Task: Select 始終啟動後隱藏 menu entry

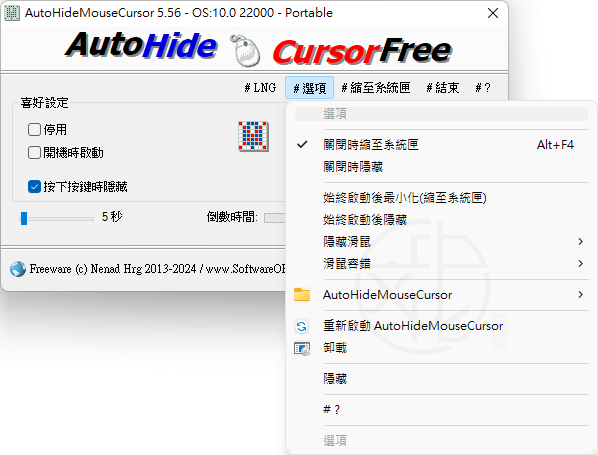Action: [x=441, y=220]
